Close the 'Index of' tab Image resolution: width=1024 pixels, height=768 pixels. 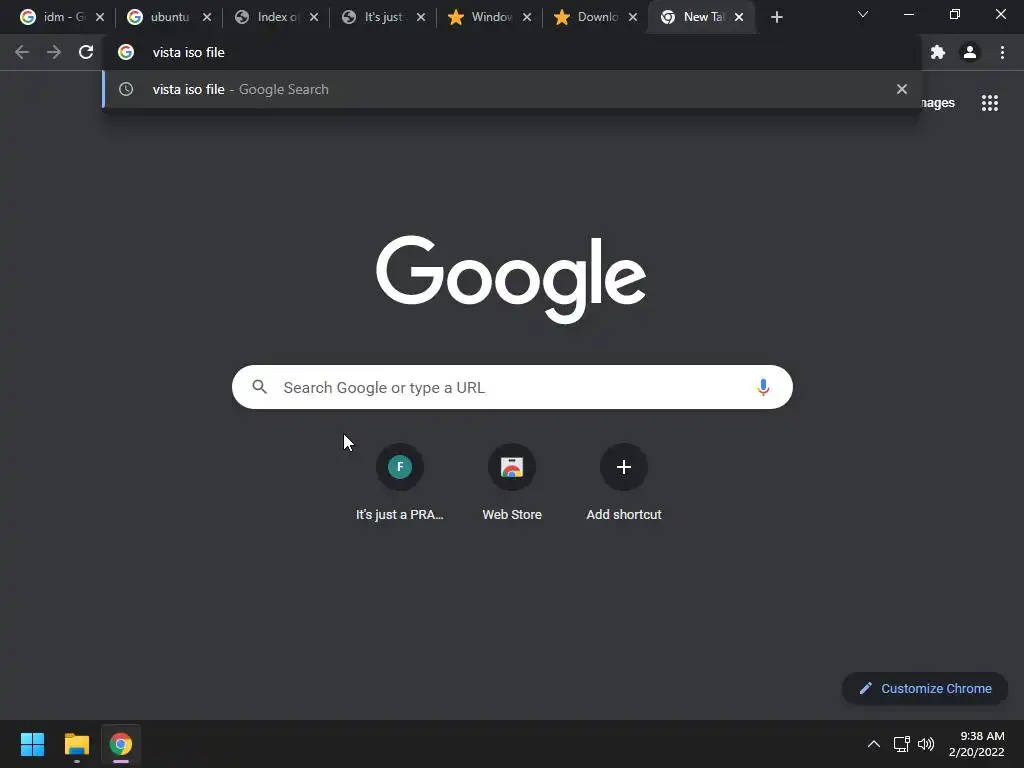point(314,17)
